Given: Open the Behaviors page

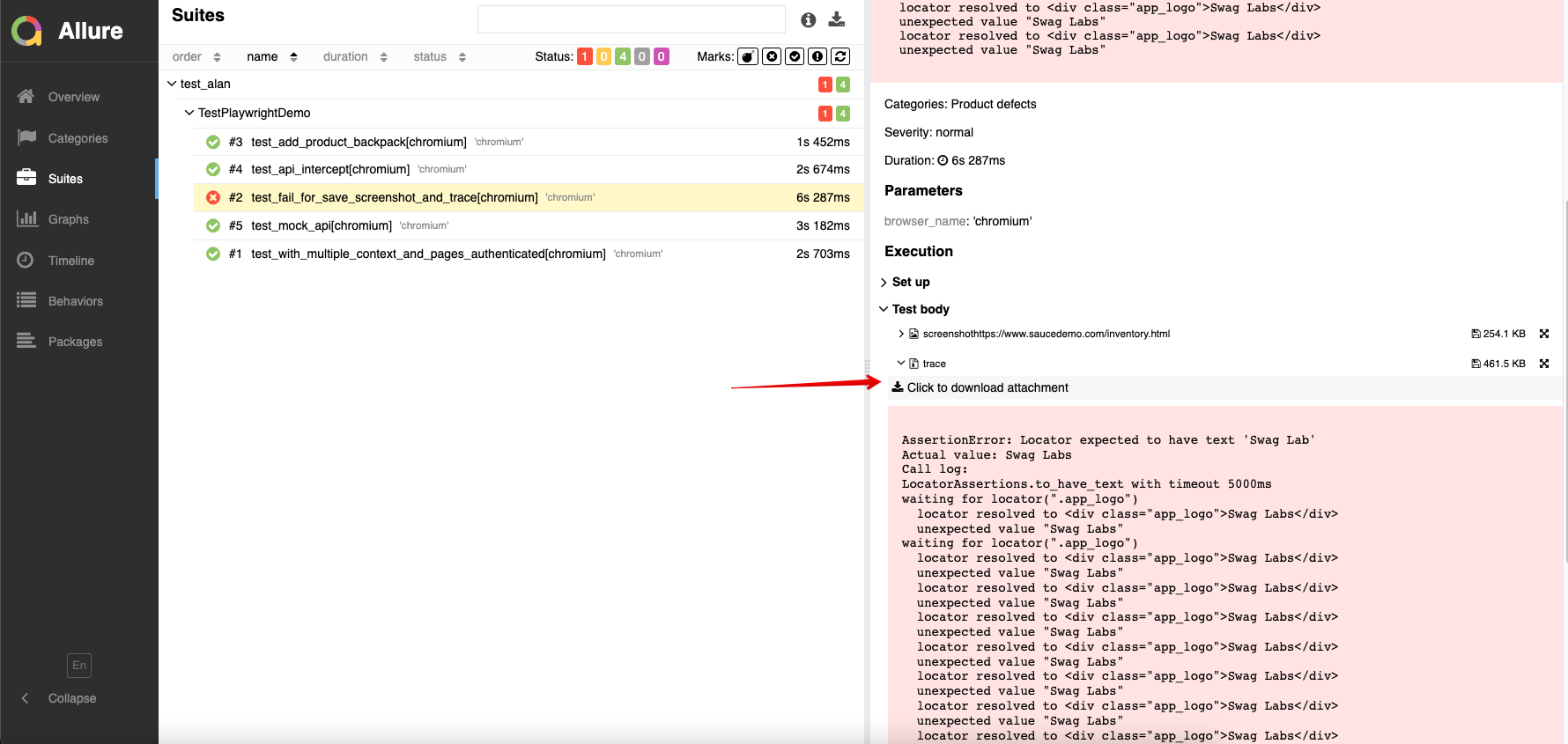Looking at the screenshot, I should click(76, 301).
